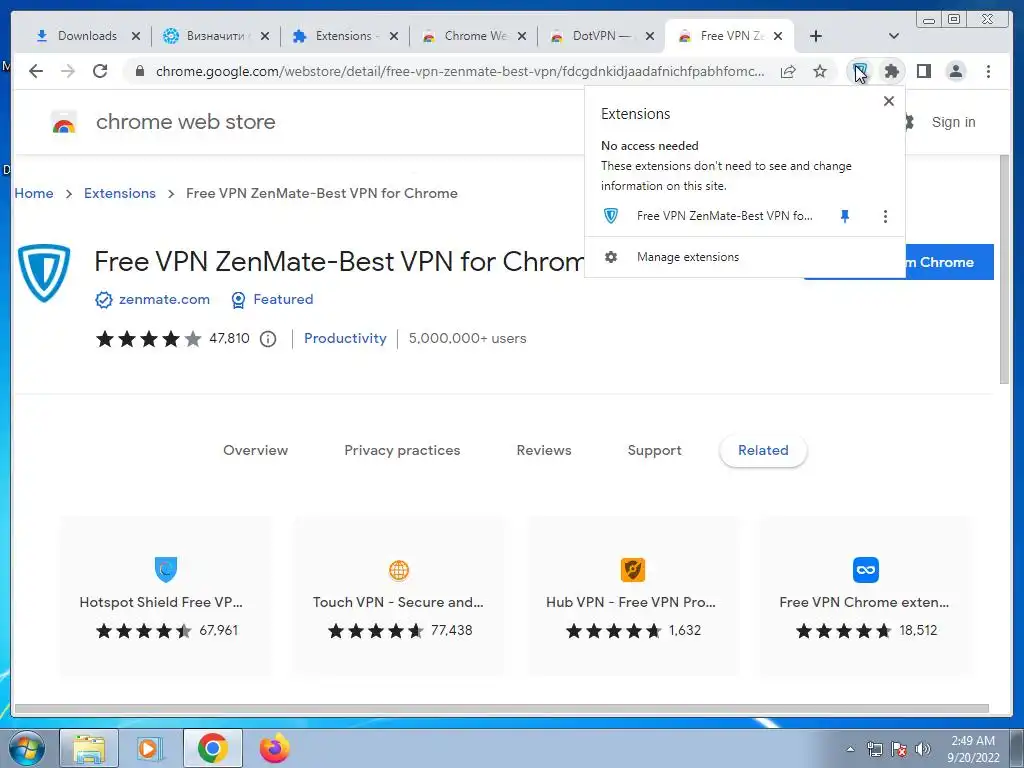Bookmark this tab with star icon
This screenshot has height=768, width=1024.
pos(820,72)
